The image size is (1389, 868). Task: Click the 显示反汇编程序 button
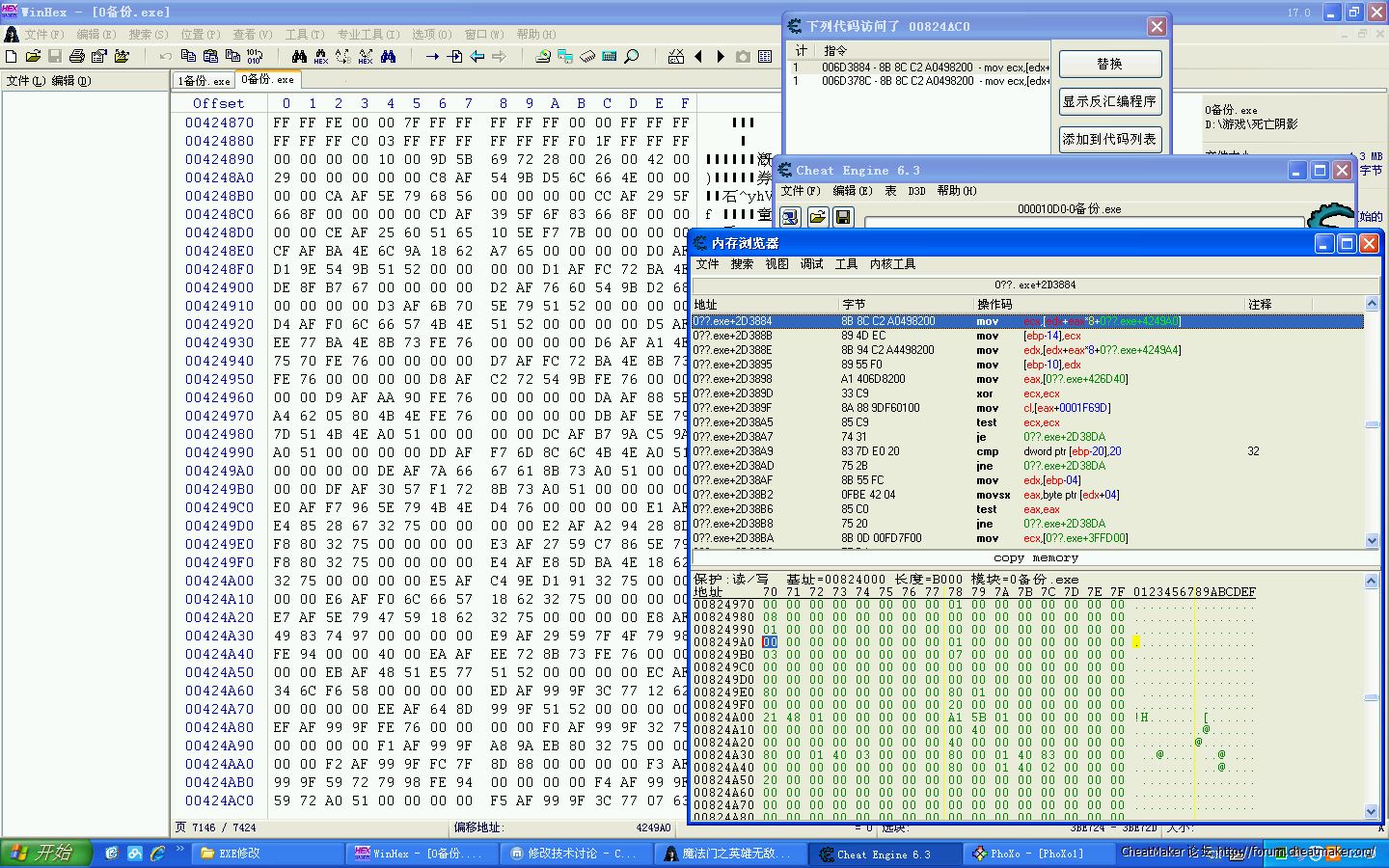(1109, 101)
